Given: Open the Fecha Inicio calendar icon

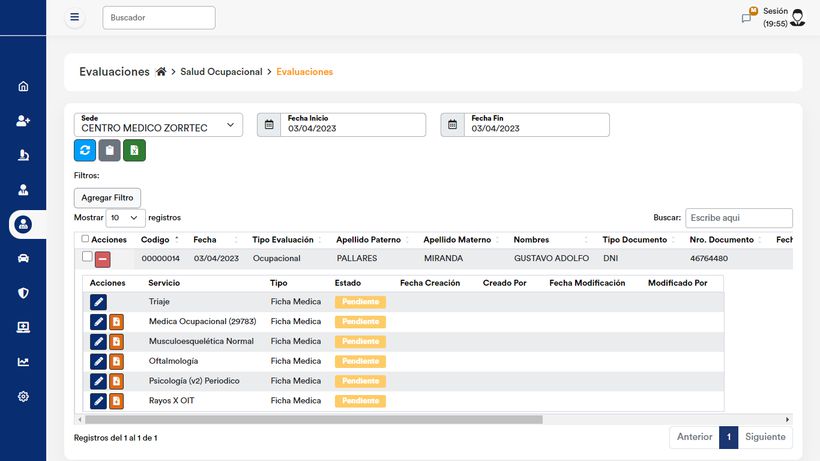Looking at the screenshot, I should pyautogui.click(x=269, y=125).
